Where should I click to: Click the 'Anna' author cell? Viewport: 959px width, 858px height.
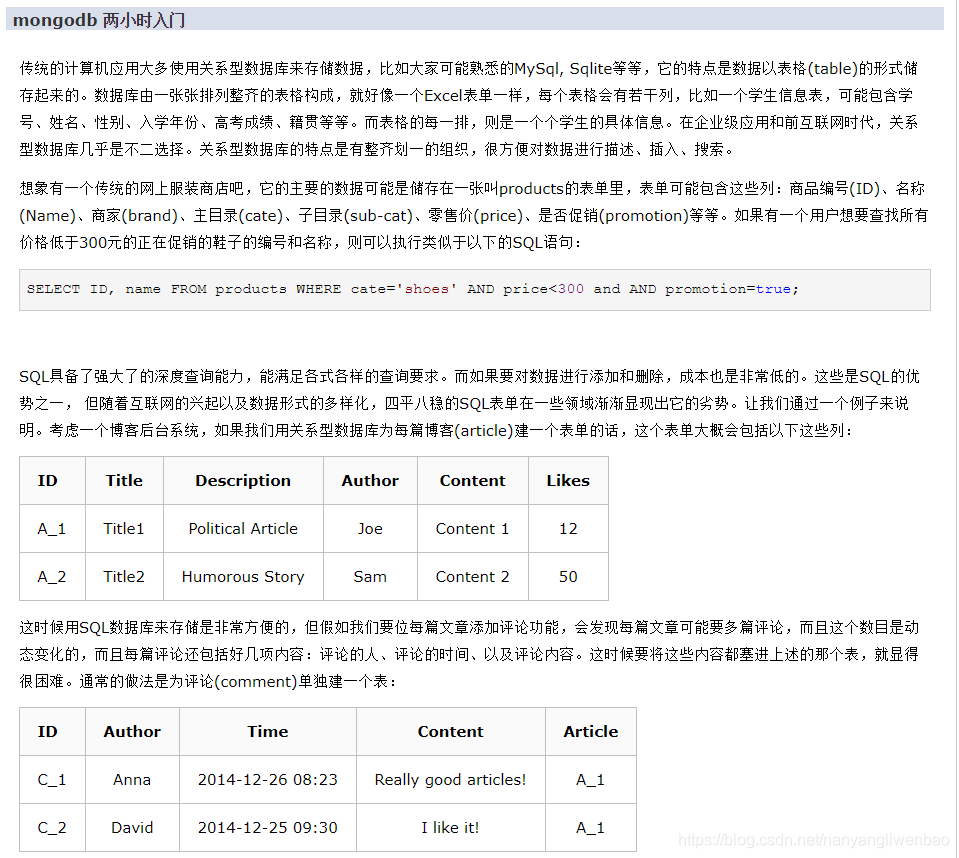132,780
